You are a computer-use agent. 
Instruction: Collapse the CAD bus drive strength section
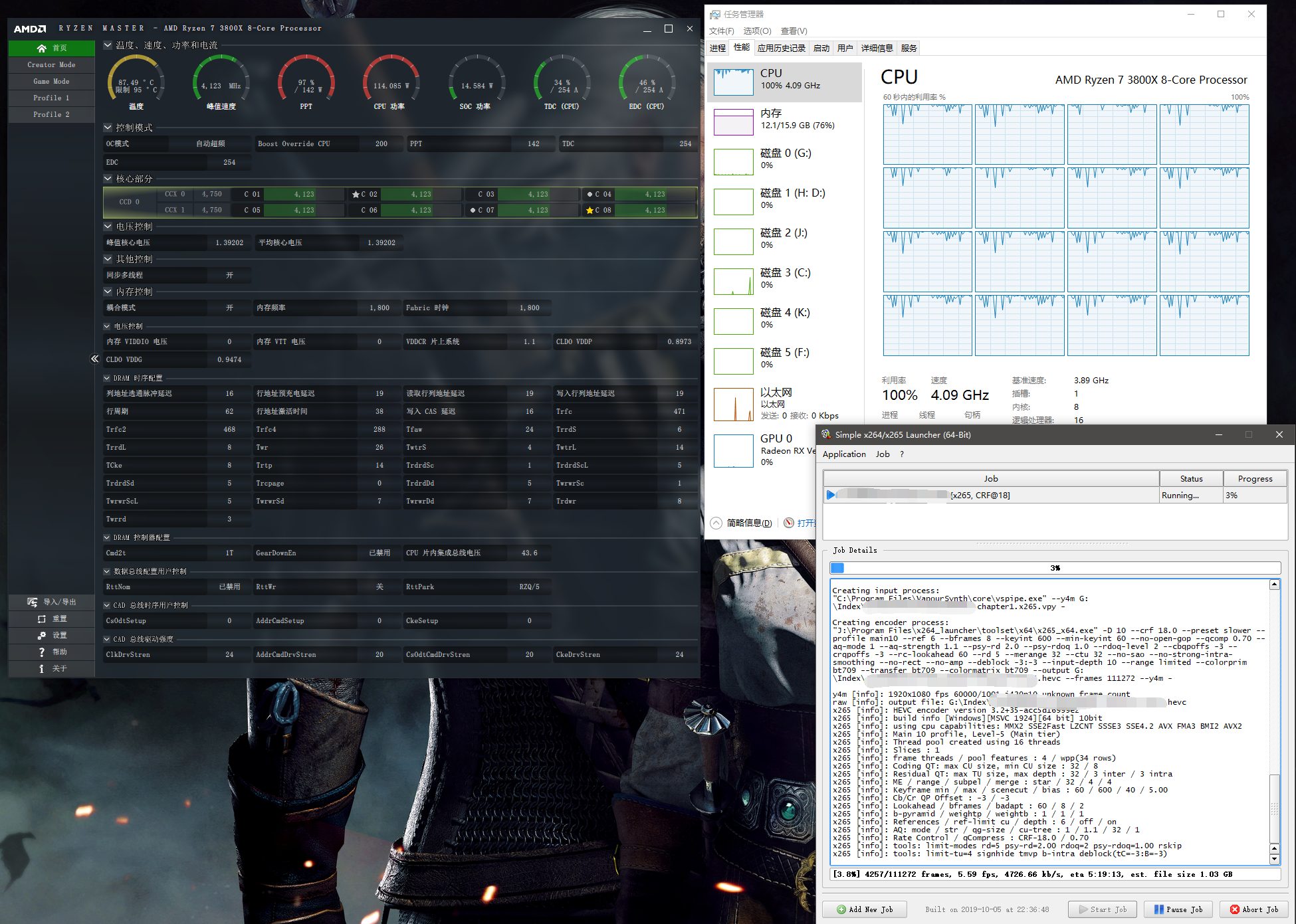(107, 639)
